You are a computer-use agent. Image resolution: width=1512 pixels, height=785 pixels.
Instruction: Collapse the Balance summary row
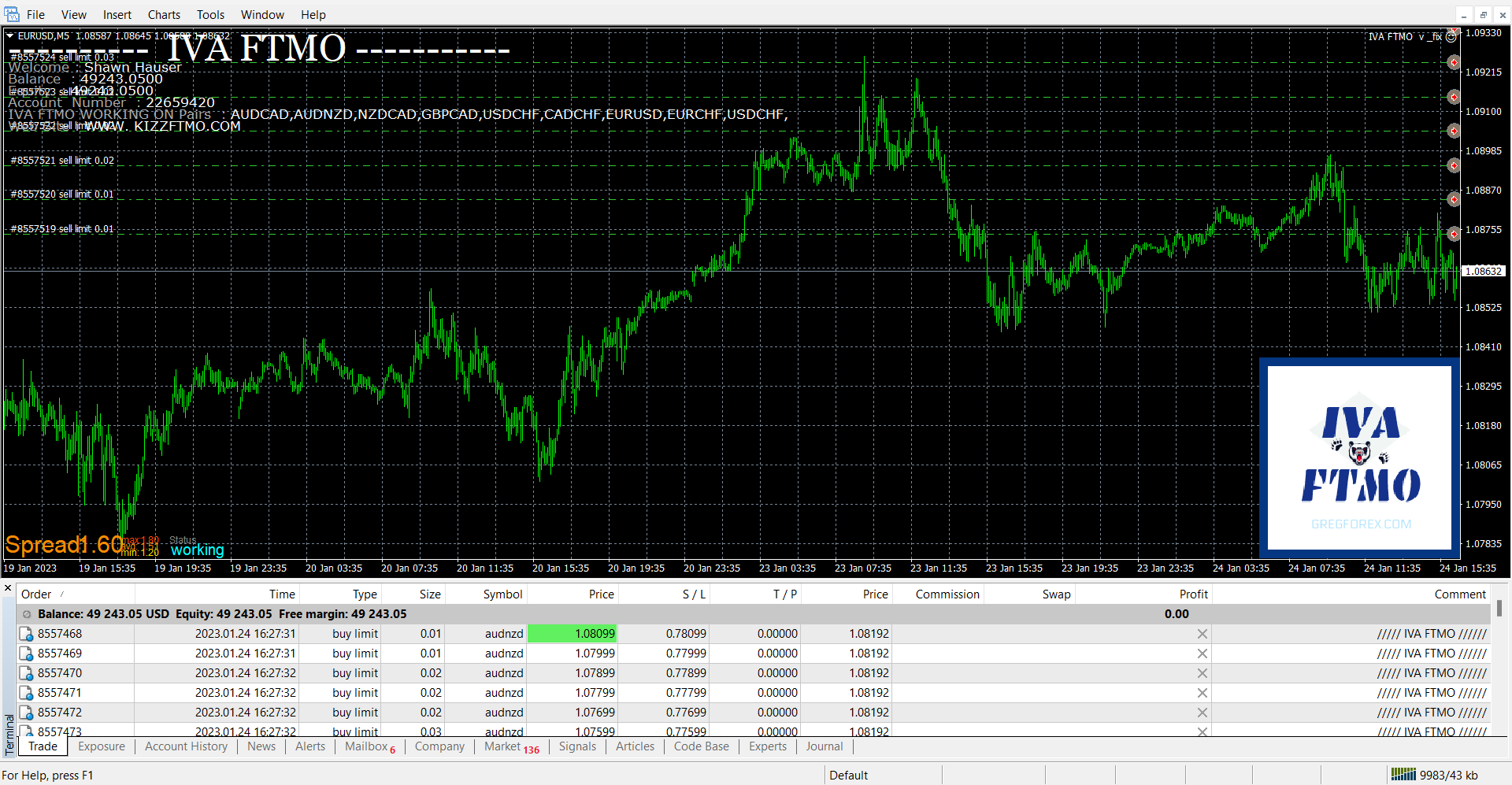[27, 614]
